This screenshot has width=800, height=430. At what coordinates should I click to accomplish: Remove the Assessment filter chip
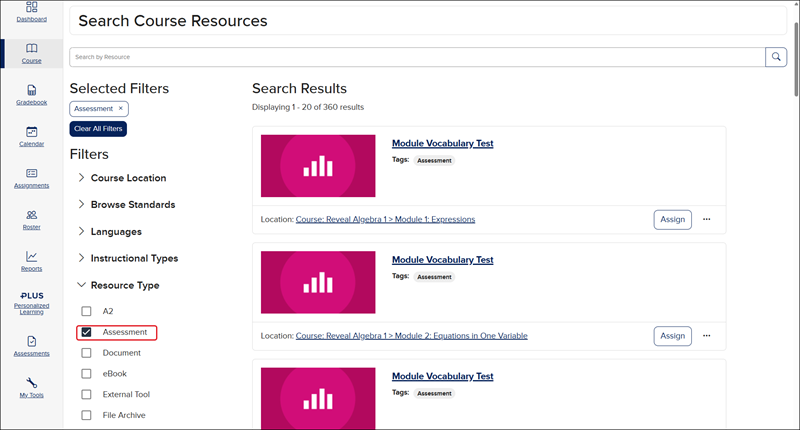point(121,108)
